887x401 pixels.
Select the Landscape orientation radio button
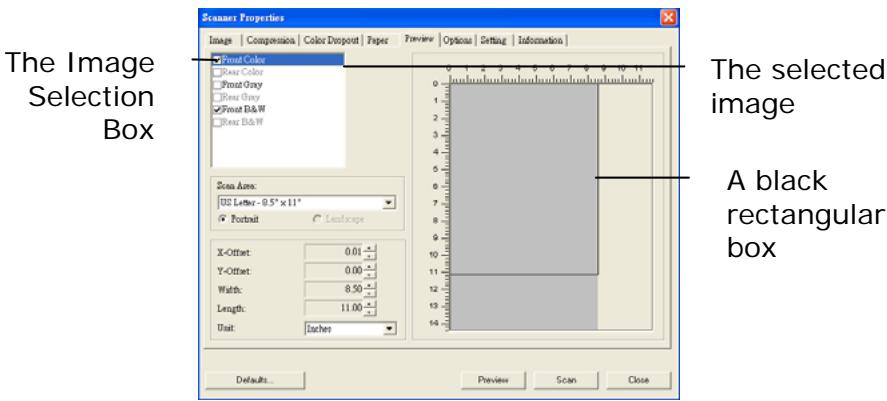click(318, 219)
